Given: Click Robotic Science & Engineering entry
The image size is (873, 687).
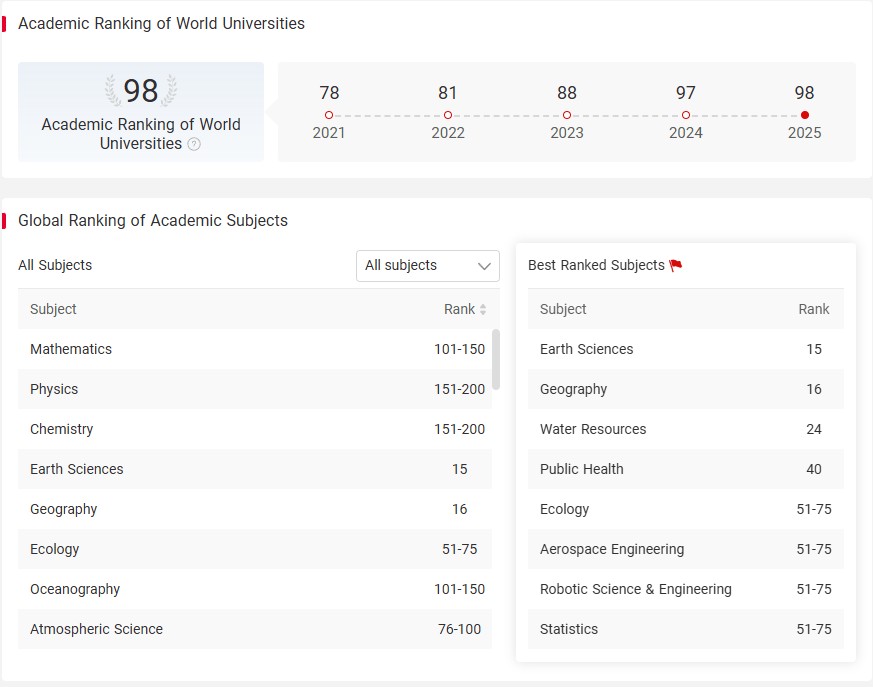Looking at the screenshot, I should 685,589.
